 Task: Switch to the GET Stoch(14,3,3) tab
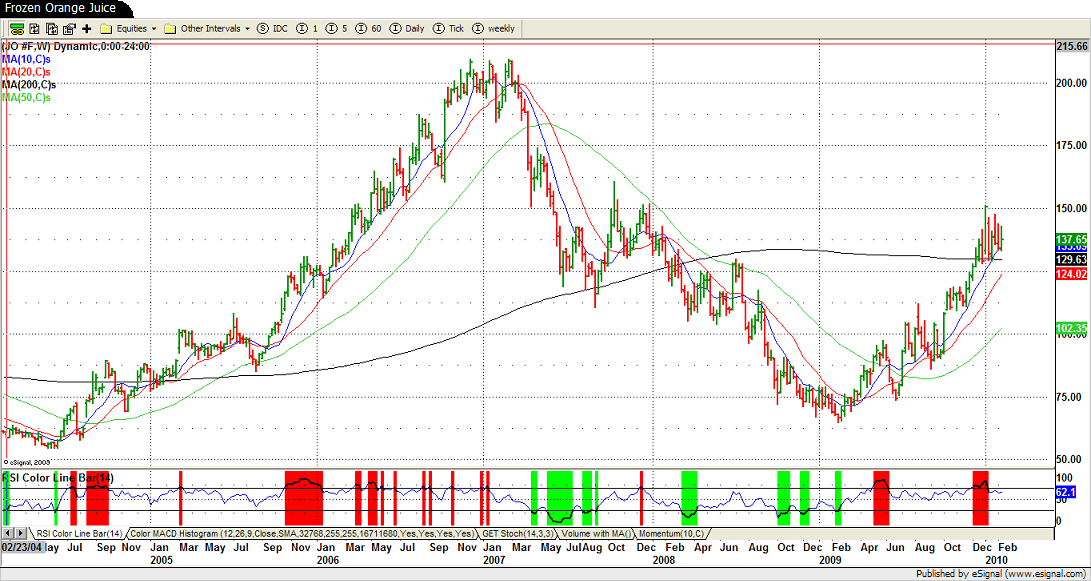(517, 533)
